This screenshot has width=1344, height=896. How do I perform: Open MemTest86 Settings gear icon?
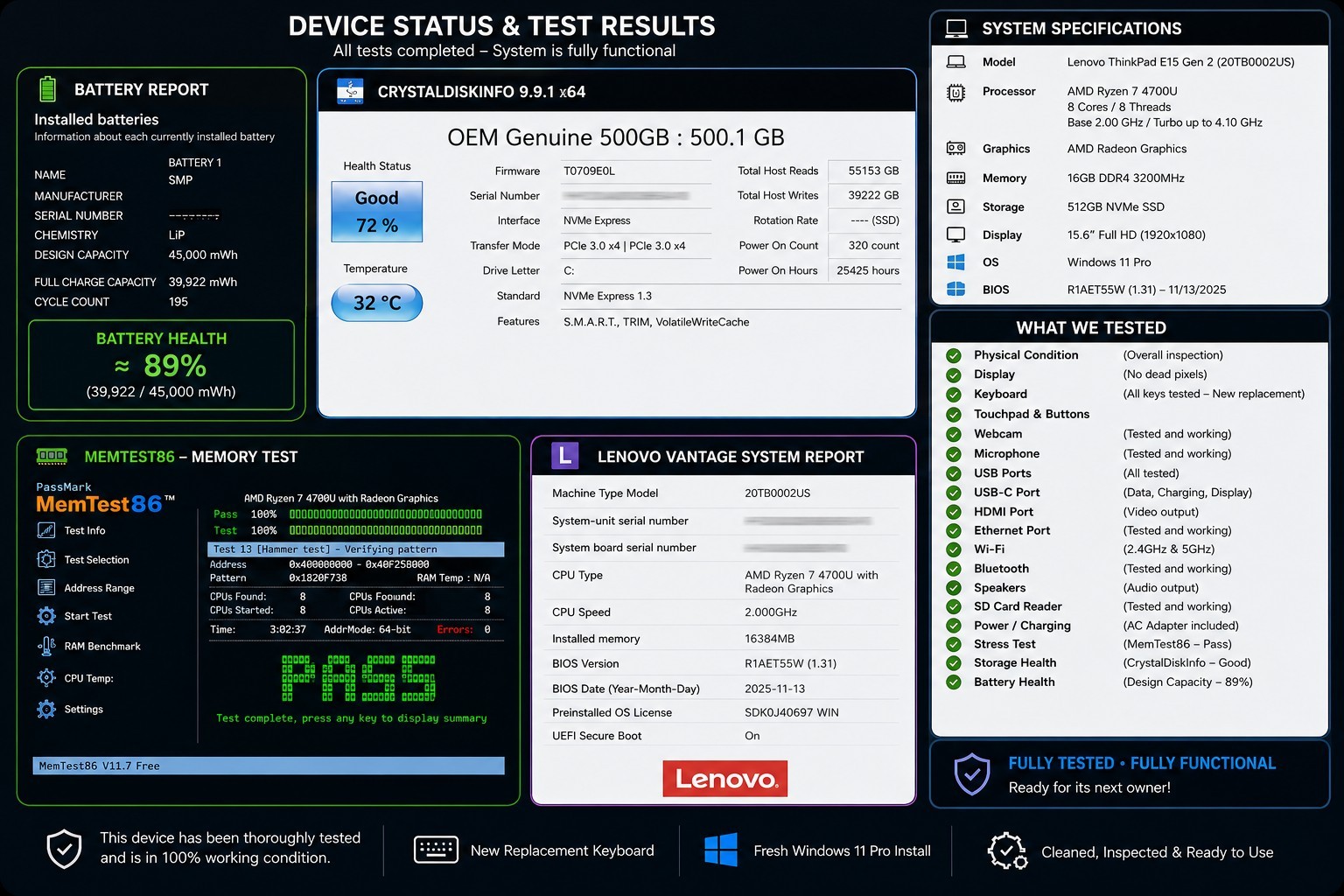(x=46, y=709)
